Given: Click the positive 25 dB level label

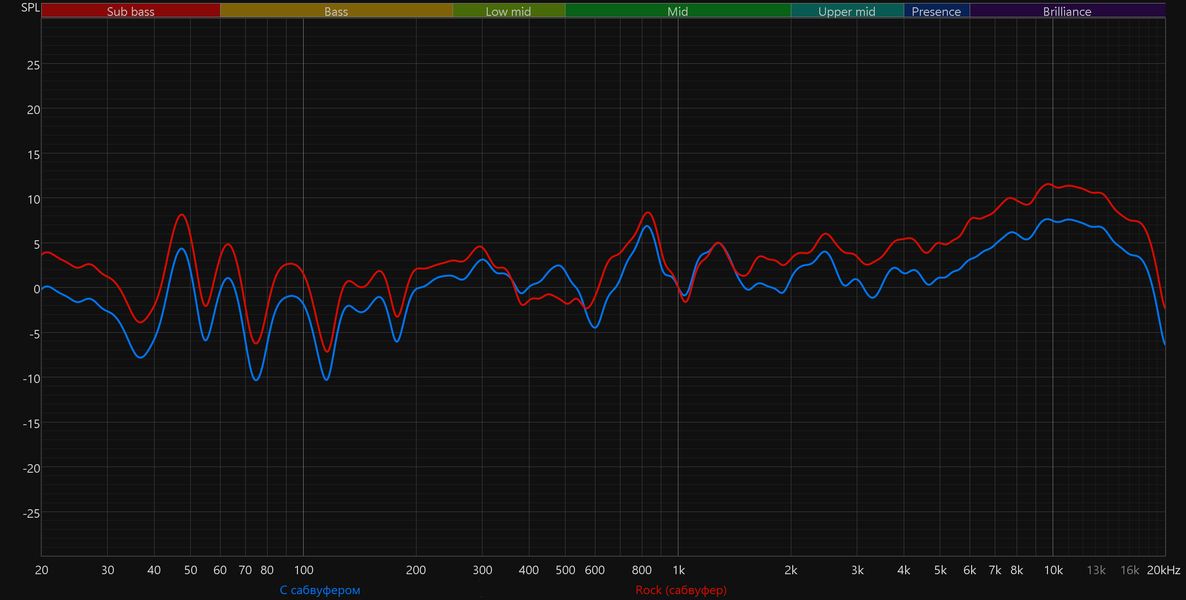Looking at the screenshot, I should pyautogui.click(x=33, y=64).
